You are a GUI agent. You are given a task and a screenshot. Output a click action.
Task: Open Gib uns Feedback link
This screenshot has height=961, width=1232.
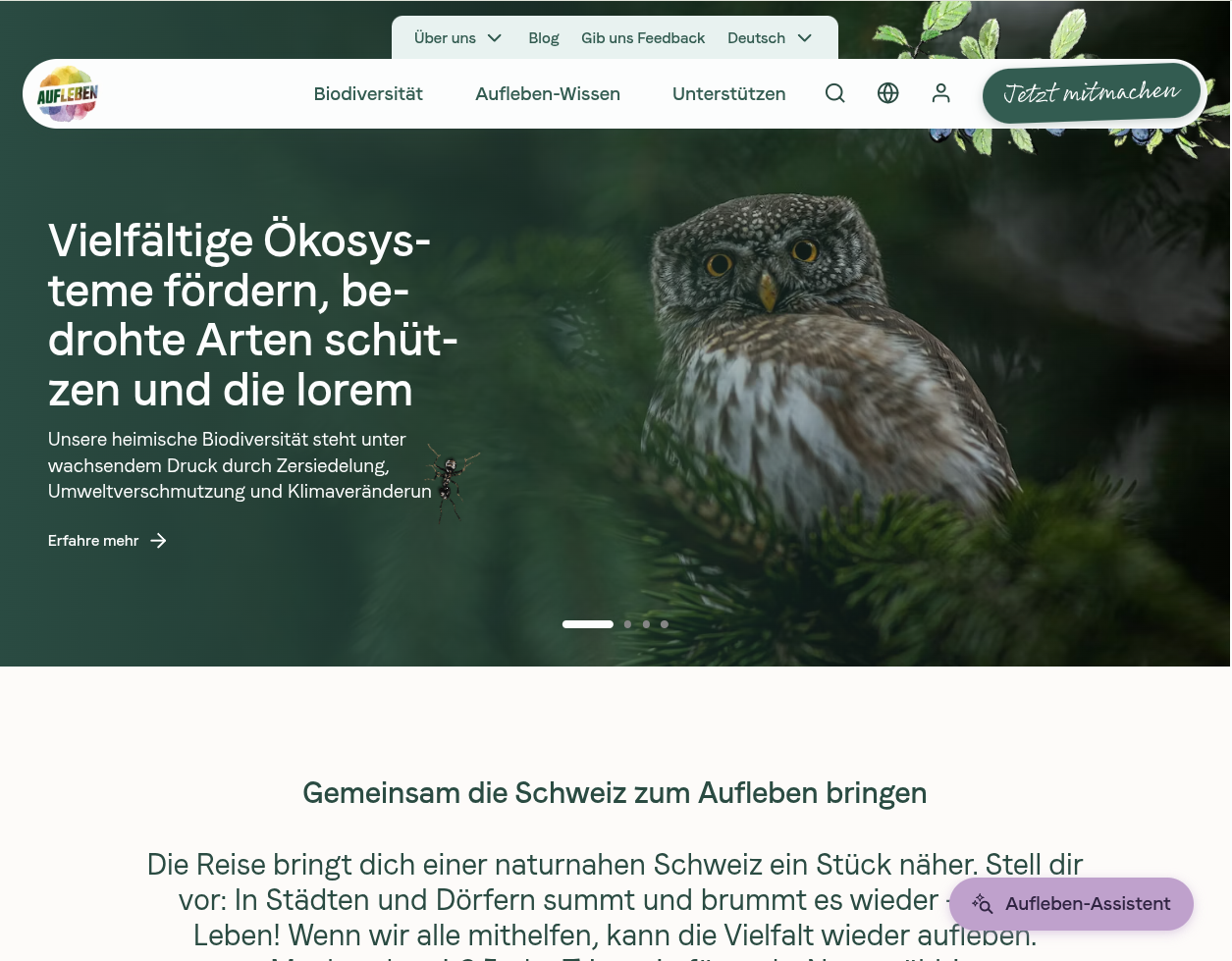[x=643, y=38]
